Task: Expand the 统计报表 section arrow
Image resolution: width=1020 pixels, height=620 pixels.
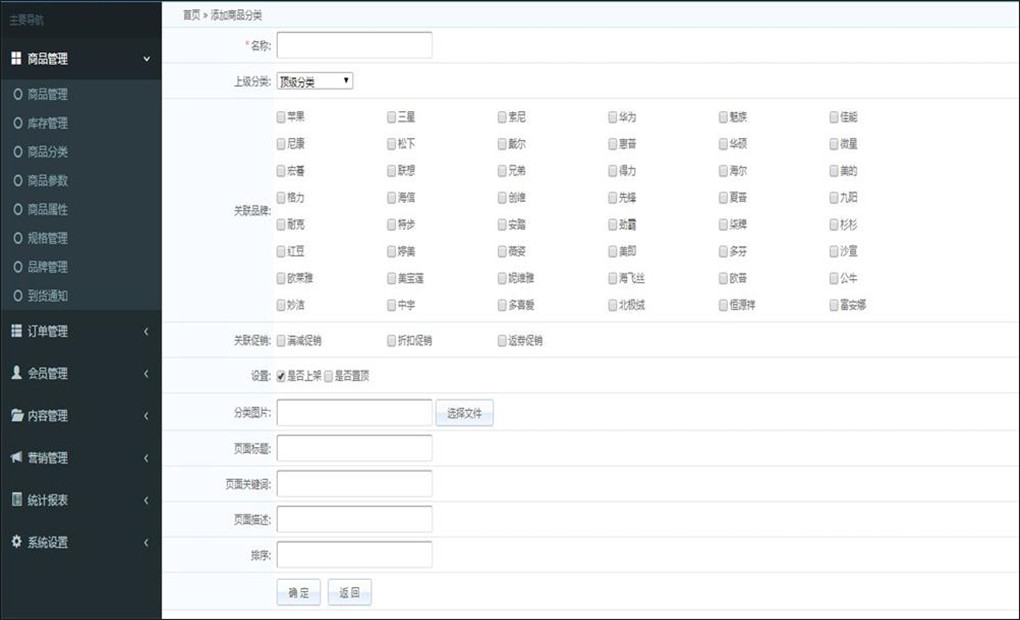Action: pyautogui.click(x=146, y=500)
